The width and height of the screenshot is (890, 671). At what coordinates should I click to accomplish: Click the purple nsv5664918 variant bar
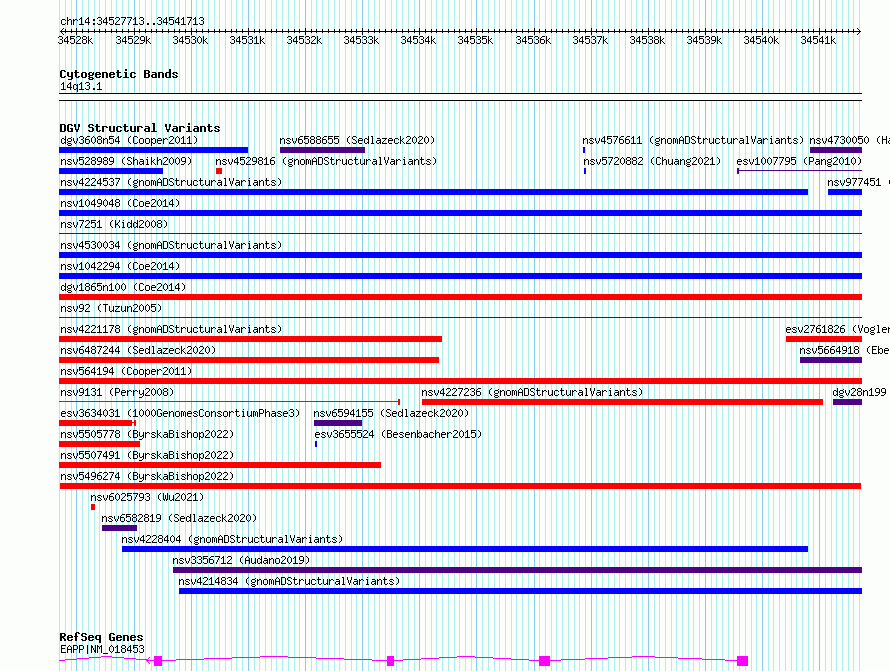click(x=831, y=360)
